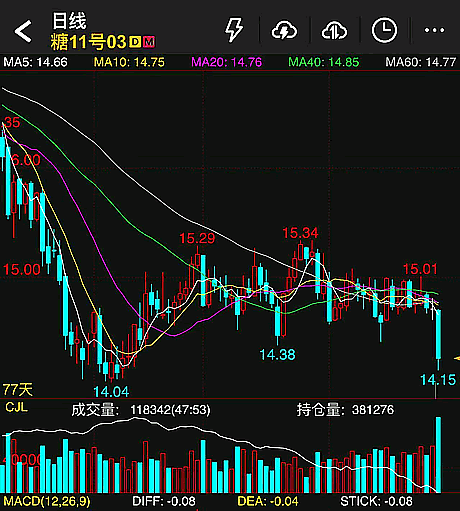Tap the yellow D badge

coord(135,42)
